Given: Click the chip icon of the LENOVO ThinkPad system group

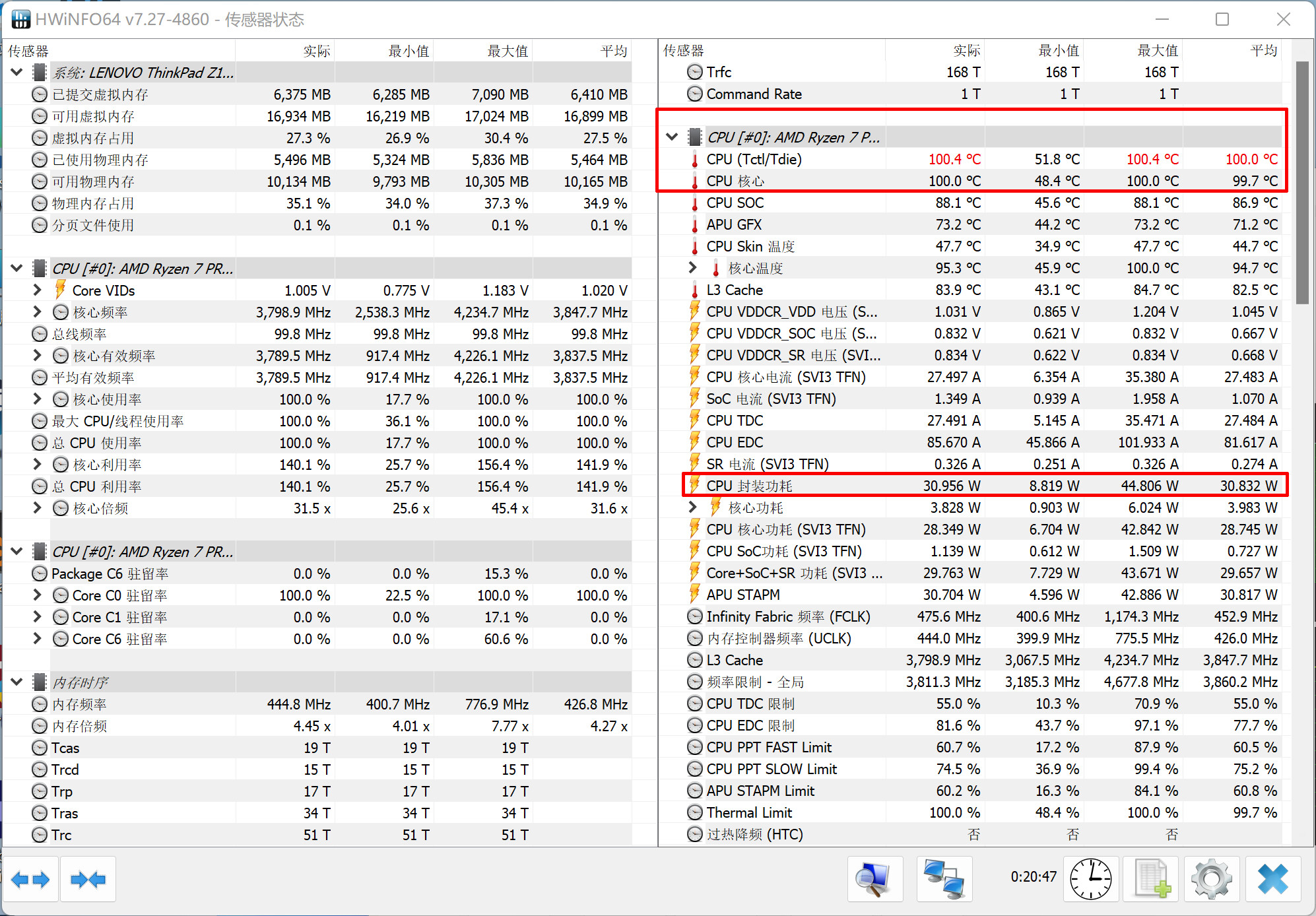Looking at the screenshot, I should (40, 73).
